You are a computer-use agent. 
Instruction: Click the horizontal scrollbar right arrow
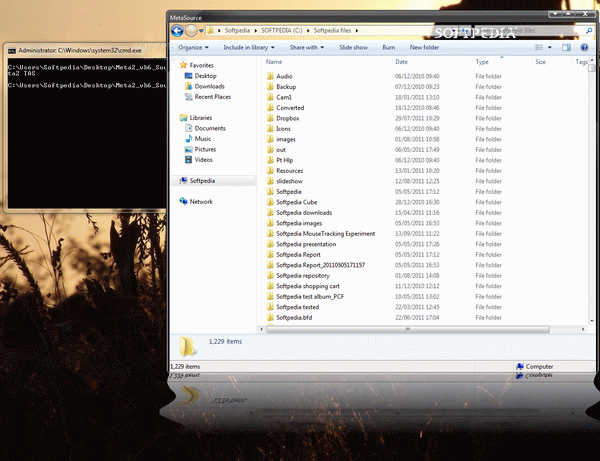[x=583, y=329]
